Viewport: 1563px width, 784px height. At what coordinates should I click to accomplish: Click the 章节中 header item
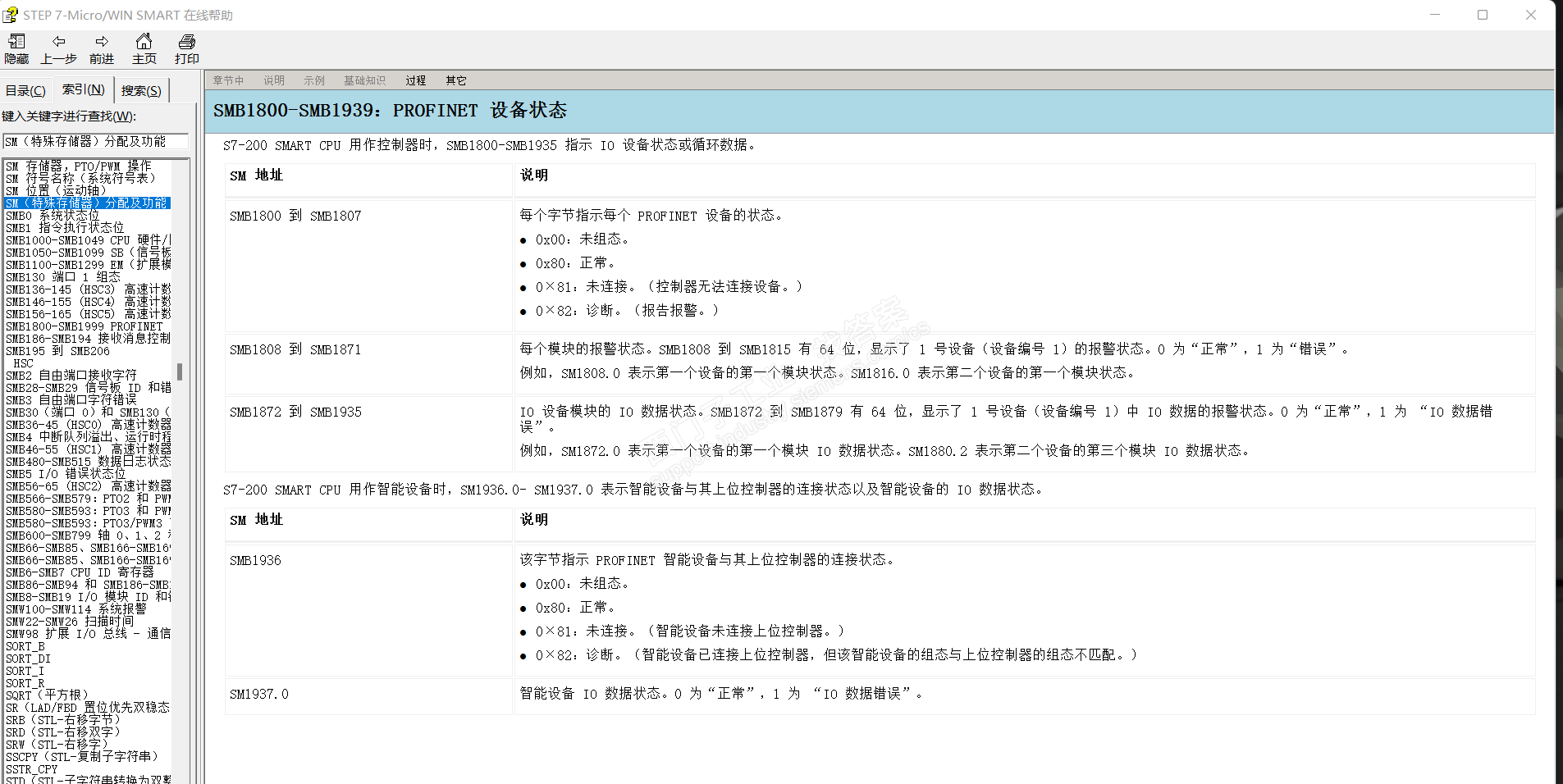228,80
